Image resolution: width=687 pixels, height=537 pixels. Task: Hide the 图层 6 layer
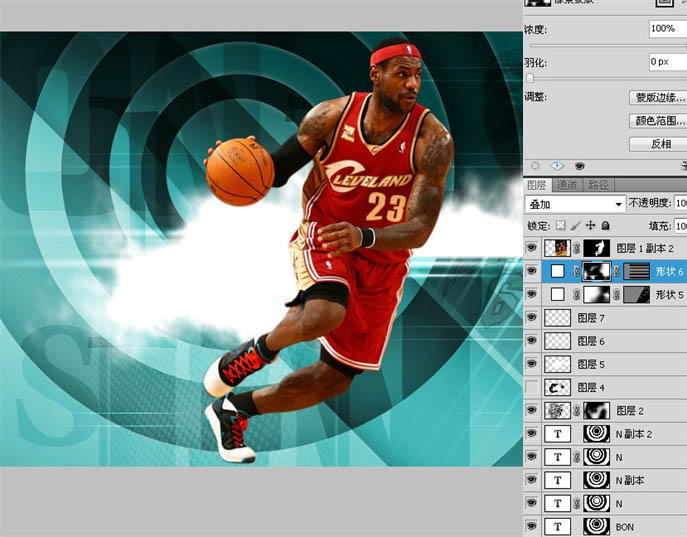(x=532, y=340)
